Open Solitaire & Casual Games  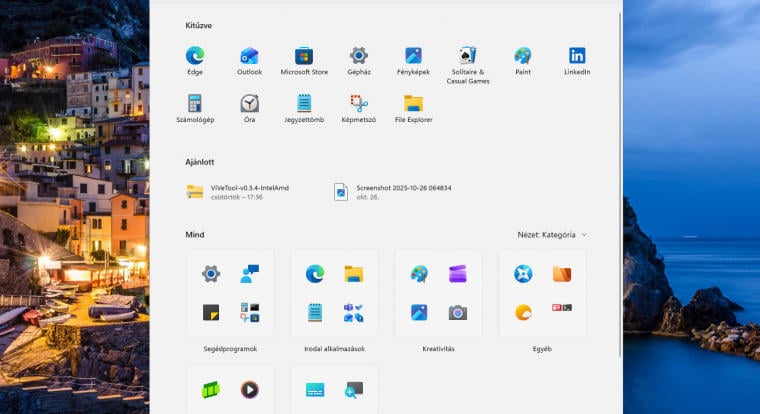468,65
